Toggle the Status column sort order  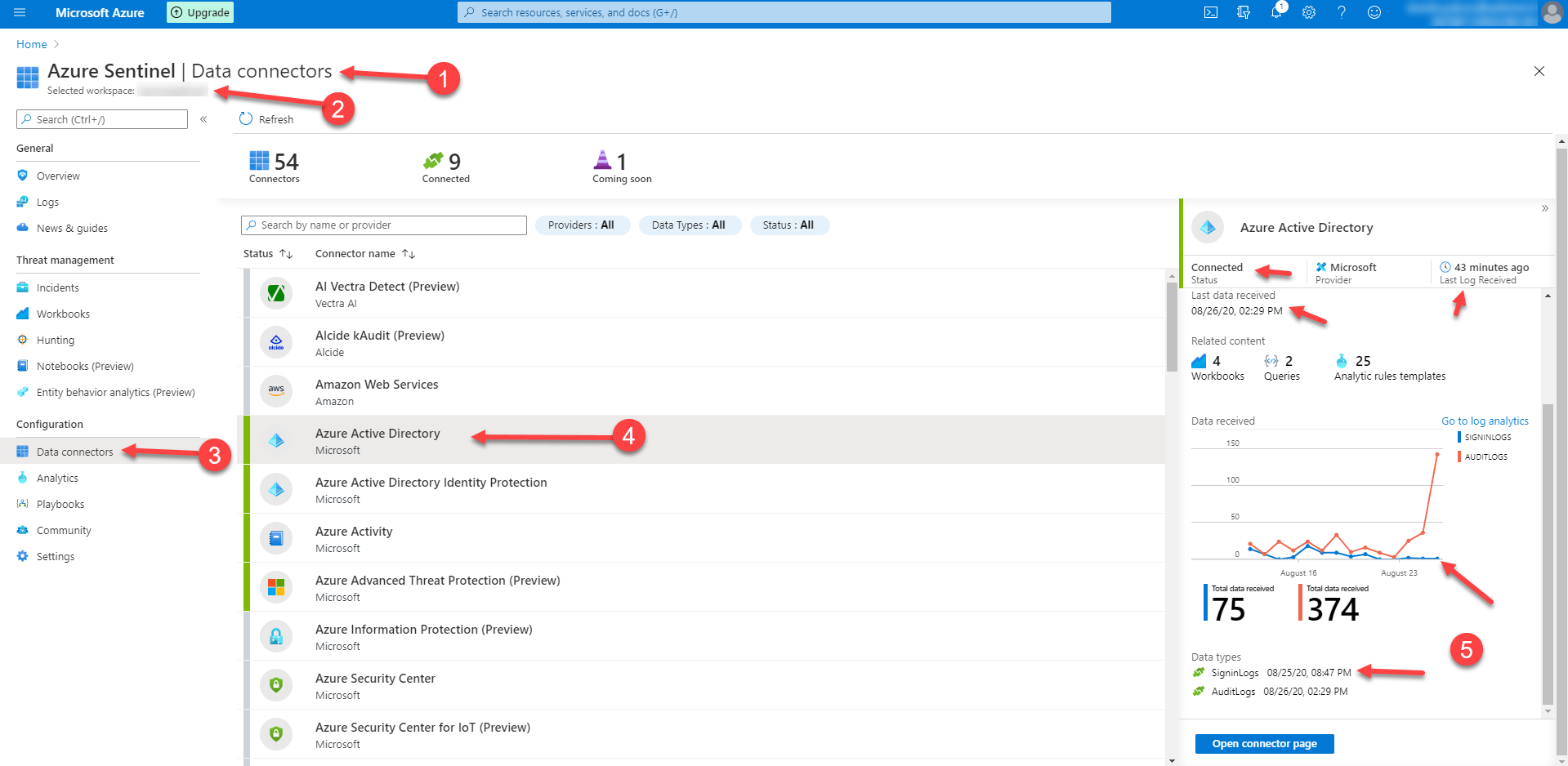[x=284, y=253]
